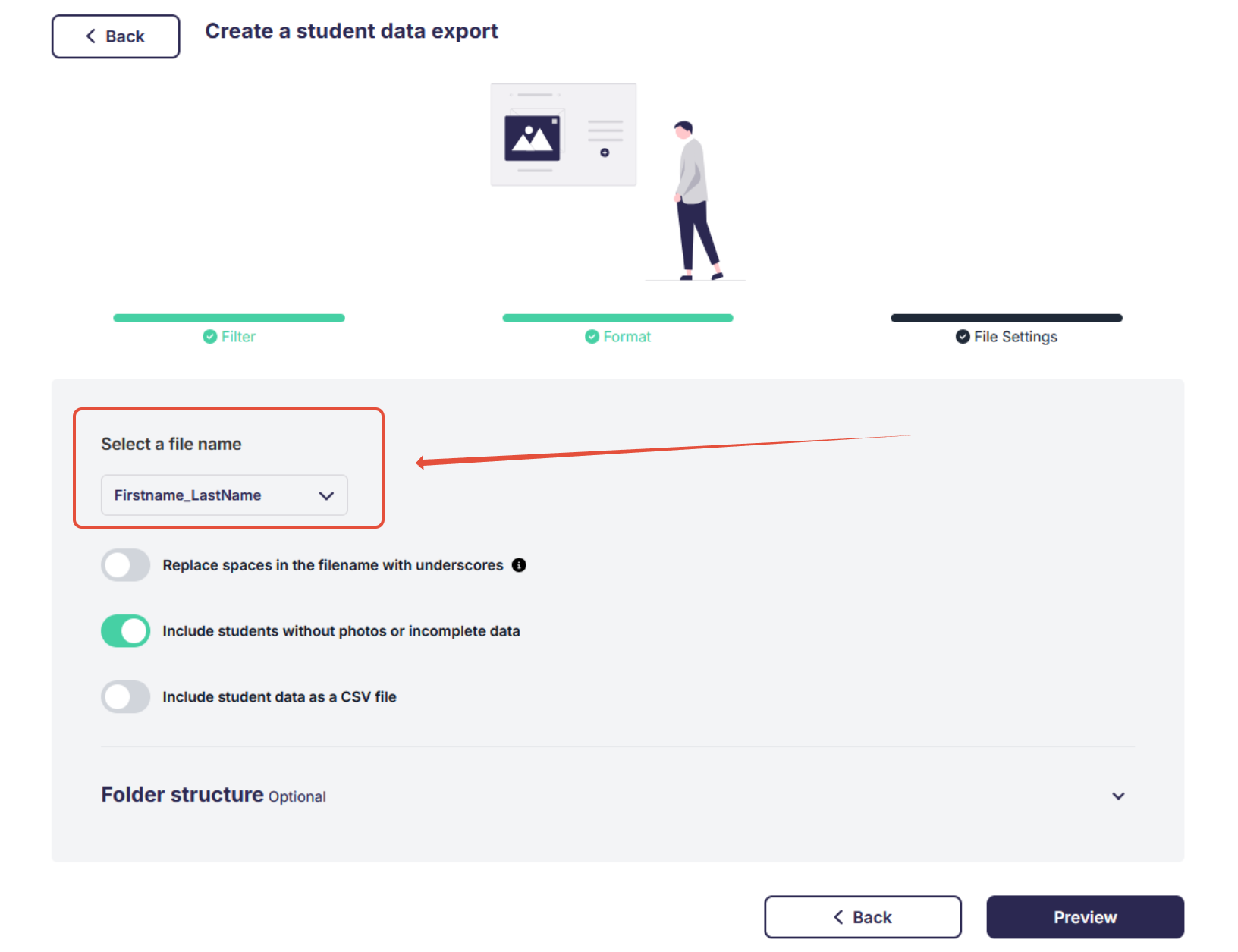Go to the Filter step

tap(238, 337)
